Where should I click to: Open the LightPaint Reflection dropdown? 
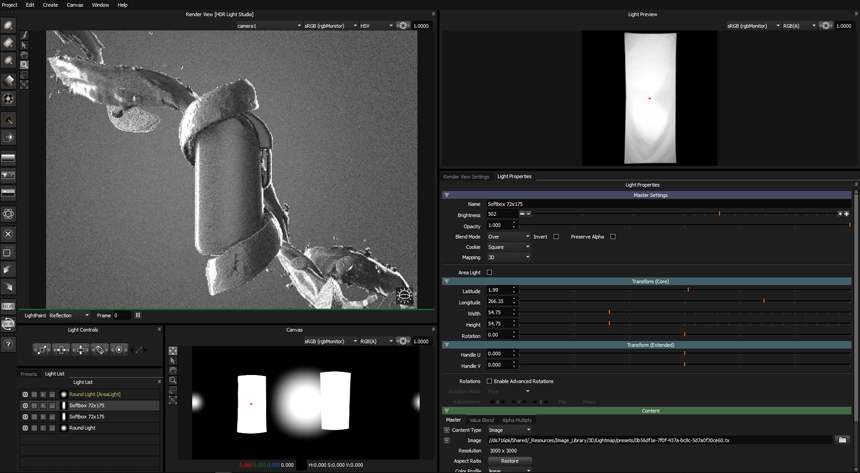(69, 316)
